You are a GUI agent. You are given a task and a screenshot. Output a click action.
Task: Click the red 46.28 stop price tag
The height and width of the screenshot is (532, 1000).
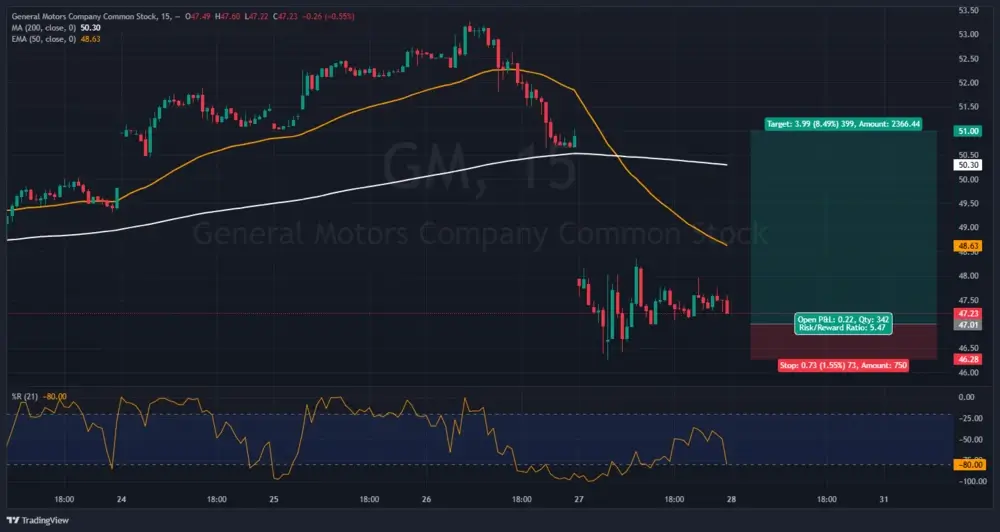(968, 360)
